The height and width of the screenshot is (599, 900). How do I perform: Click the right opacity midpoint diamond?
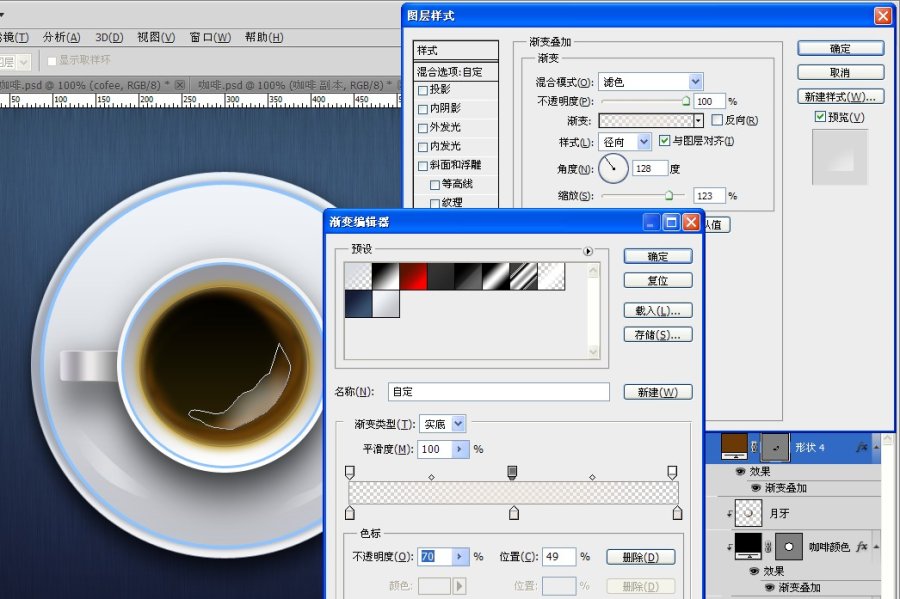[x=592, y=477]
